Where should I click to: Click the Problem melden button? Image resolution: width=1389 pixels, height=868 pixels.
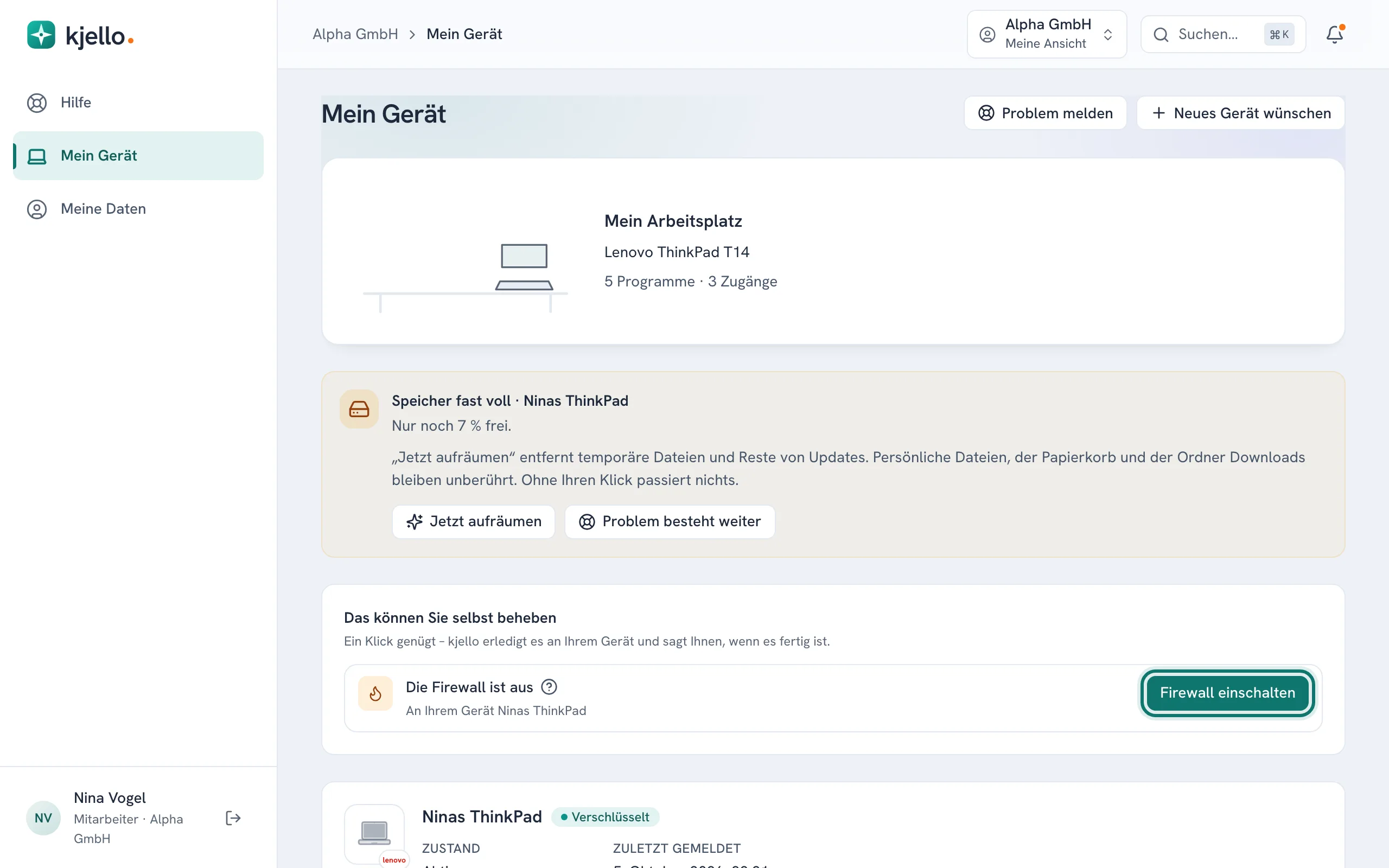coord(1045,113)
